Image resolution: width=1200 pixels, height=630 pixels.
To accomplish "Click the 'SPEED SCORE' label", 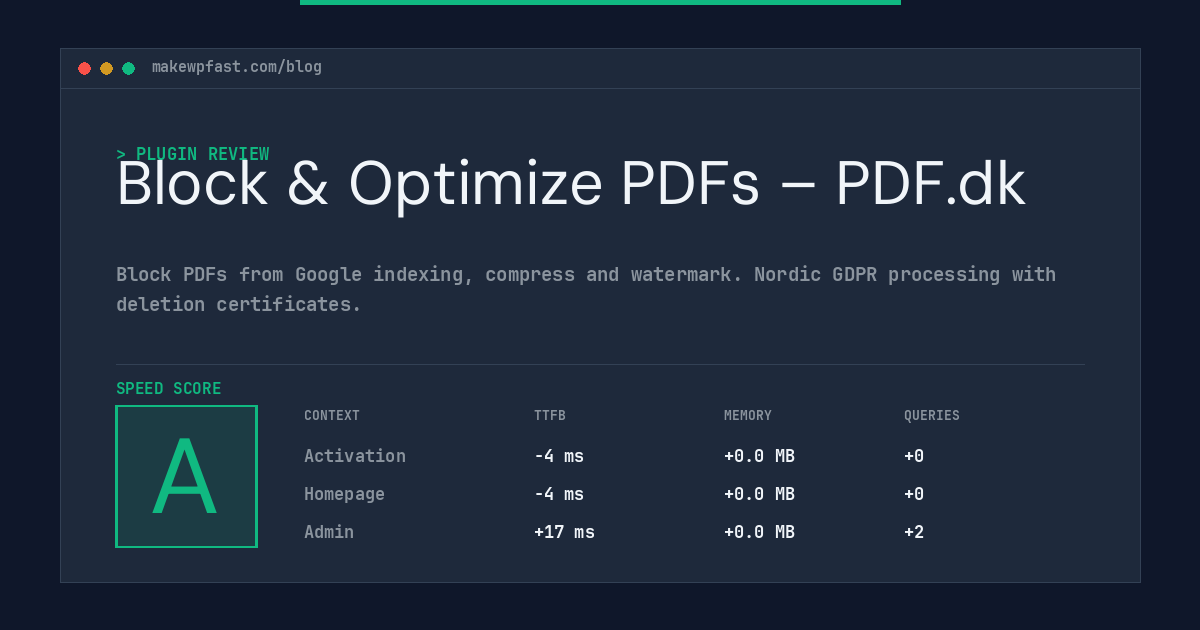I will tap(169, 389).
